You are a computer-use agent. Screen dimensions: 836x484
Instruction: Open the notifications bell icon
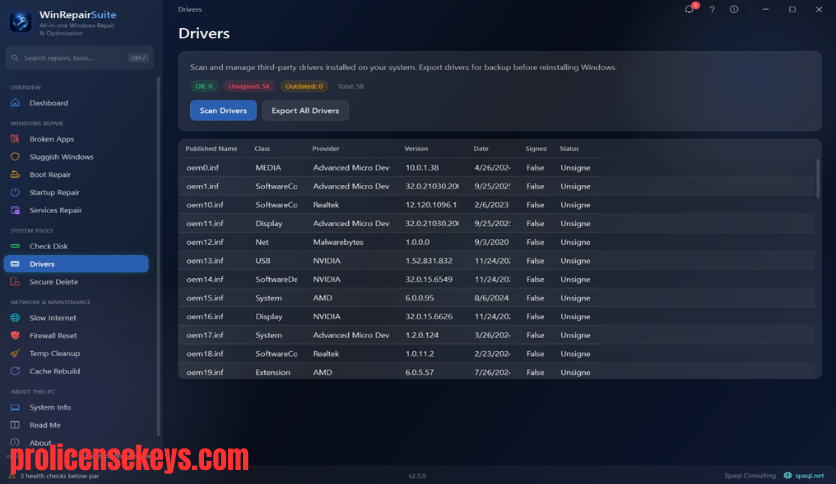pyautogui.click(x=689, y=9)
